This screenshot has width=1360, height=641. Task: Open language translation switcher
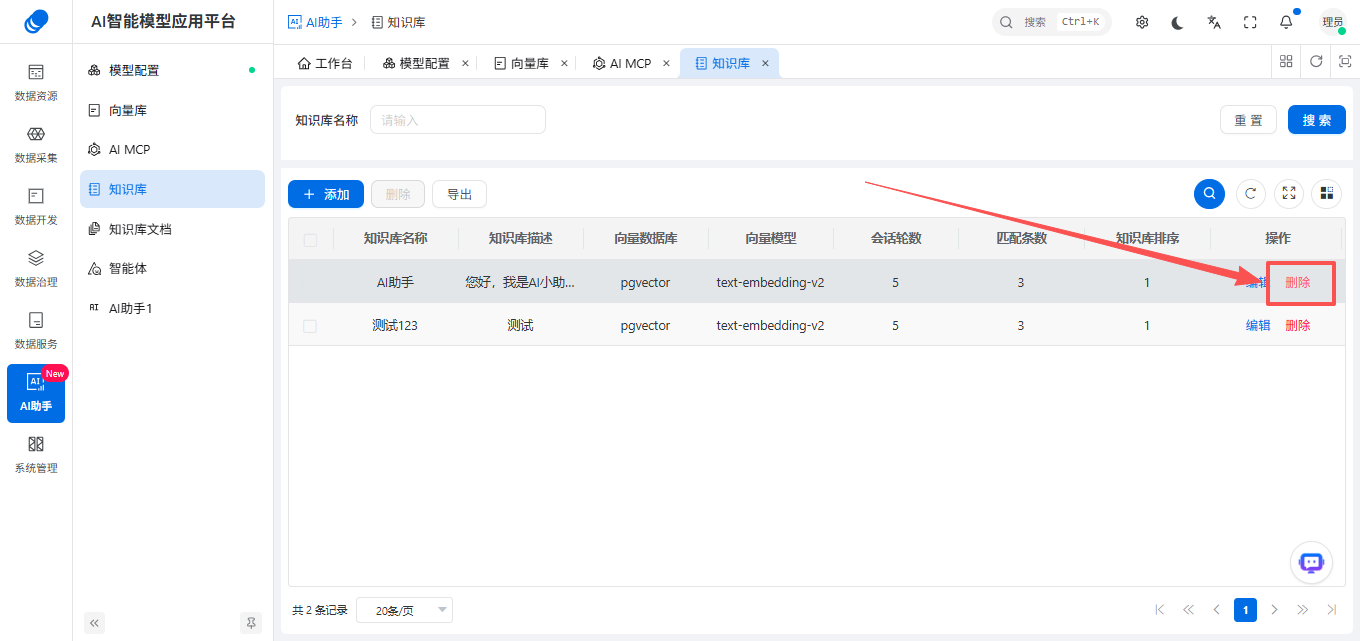[x=1214, y=22]
